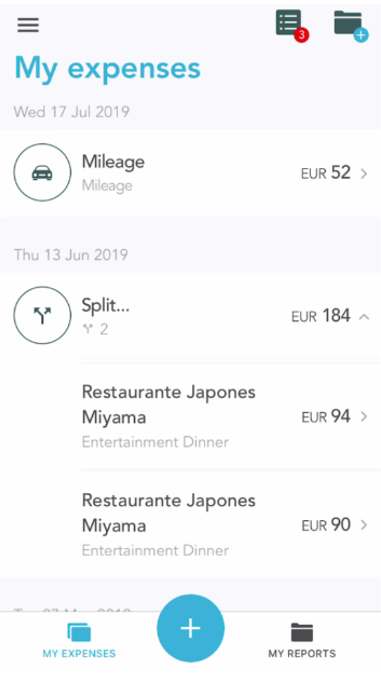Screen dimensions: 381x676
Task: Switch to MY REPORTS tab
Action: pyautogui.click(x=302, y=640)
